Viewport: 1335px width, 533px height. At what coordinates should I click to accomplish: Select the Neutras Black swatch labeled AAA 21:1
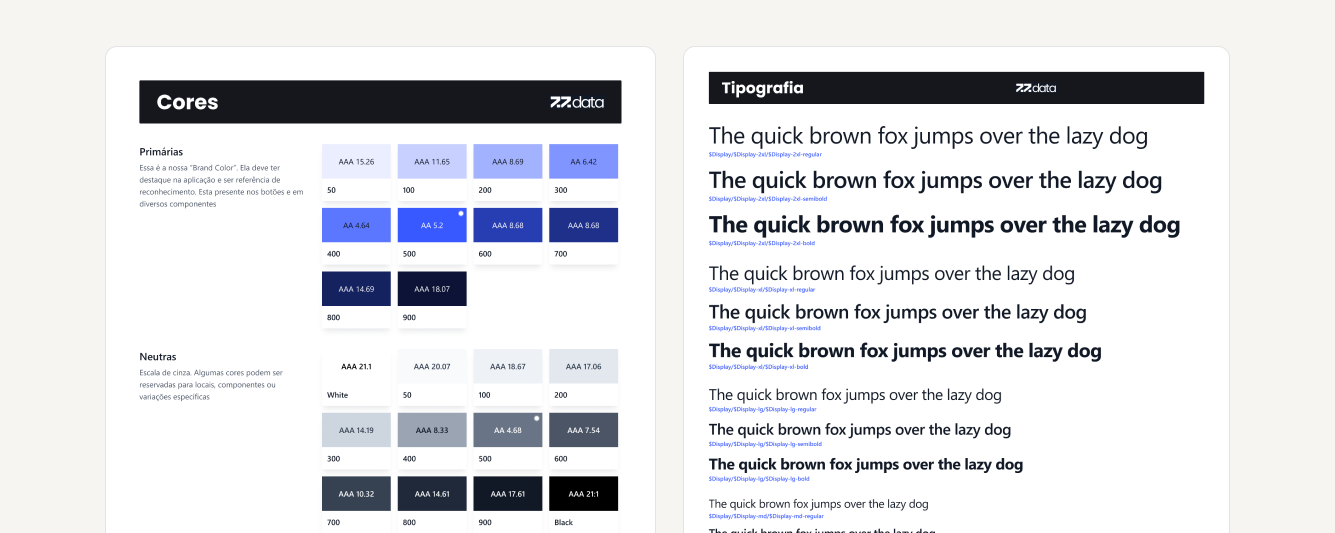pos(583,494)
